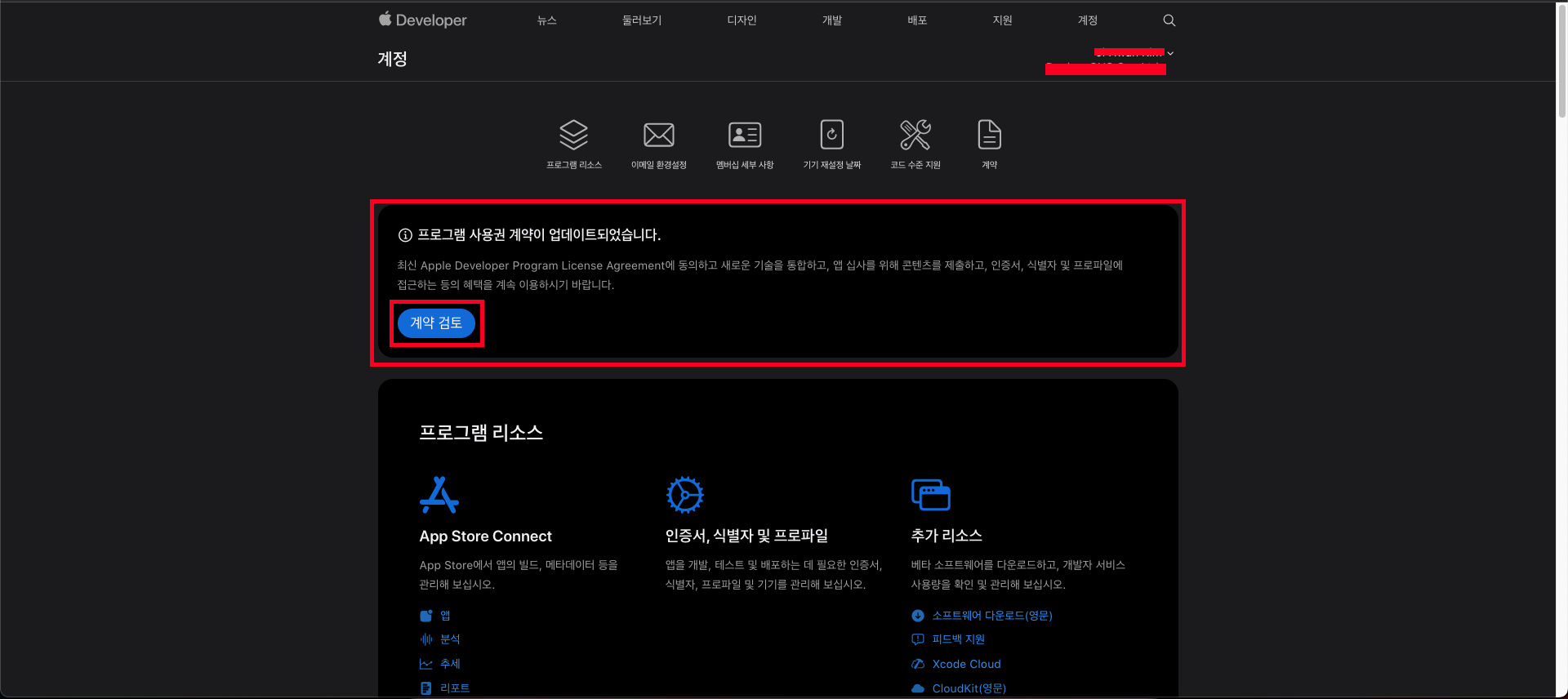Screen dimensions: 1568x699
Task: Open 계약 document icon
Action: pos(989,135)
